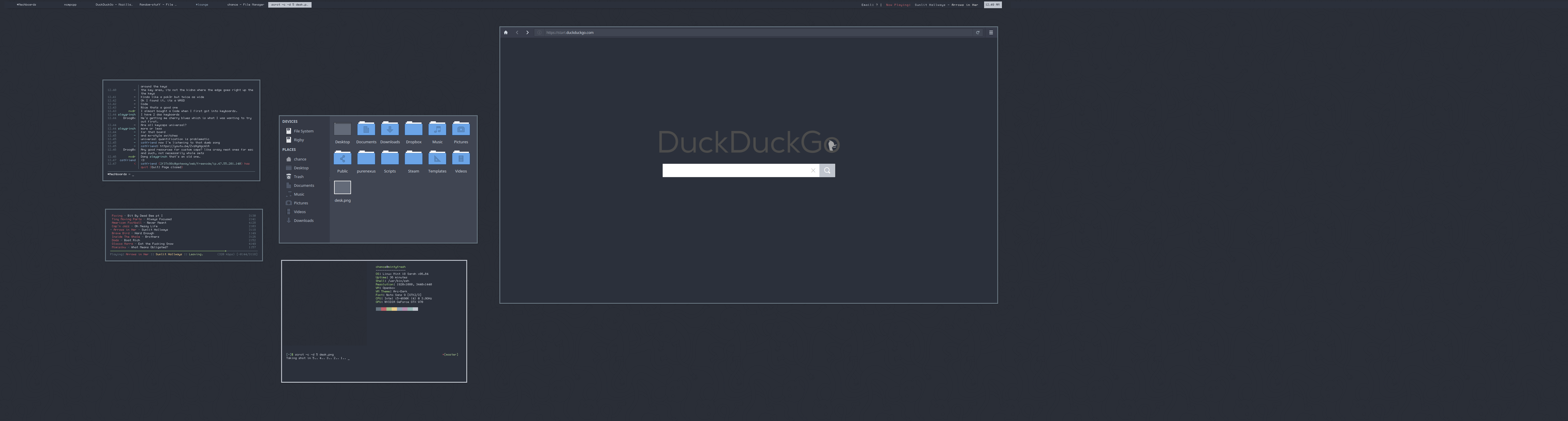The image size is (1568, 421).
Task: Click the browser URL address bar
Action: click(759, 33)
